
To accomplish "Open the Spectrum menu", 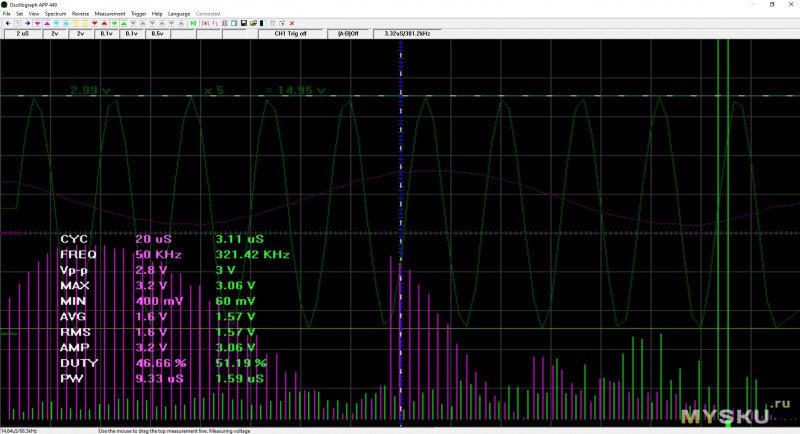I will coord(55,14).
